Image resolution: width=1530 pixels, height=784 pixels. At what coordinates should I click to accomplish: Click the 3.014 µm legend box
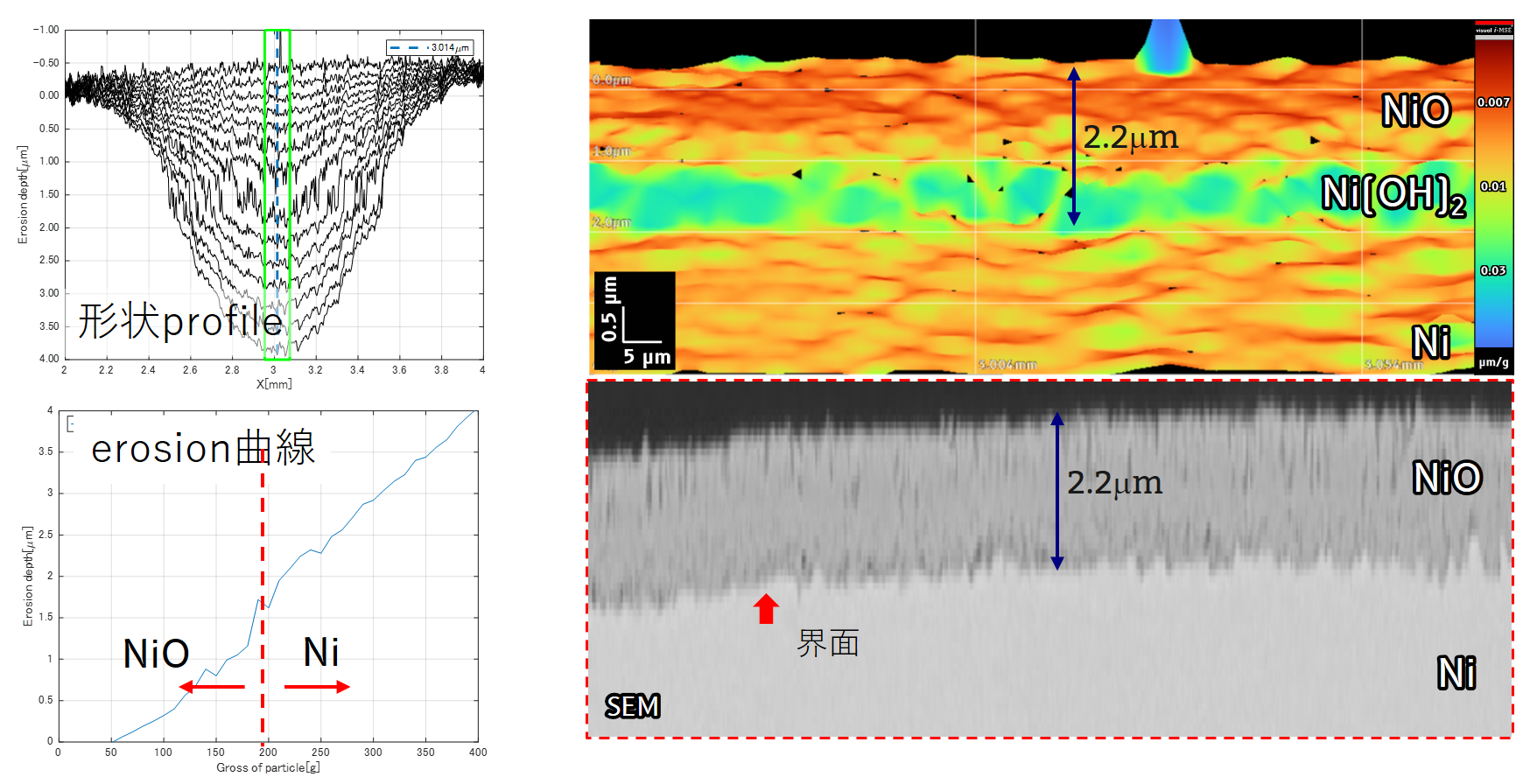coord(430,48)
